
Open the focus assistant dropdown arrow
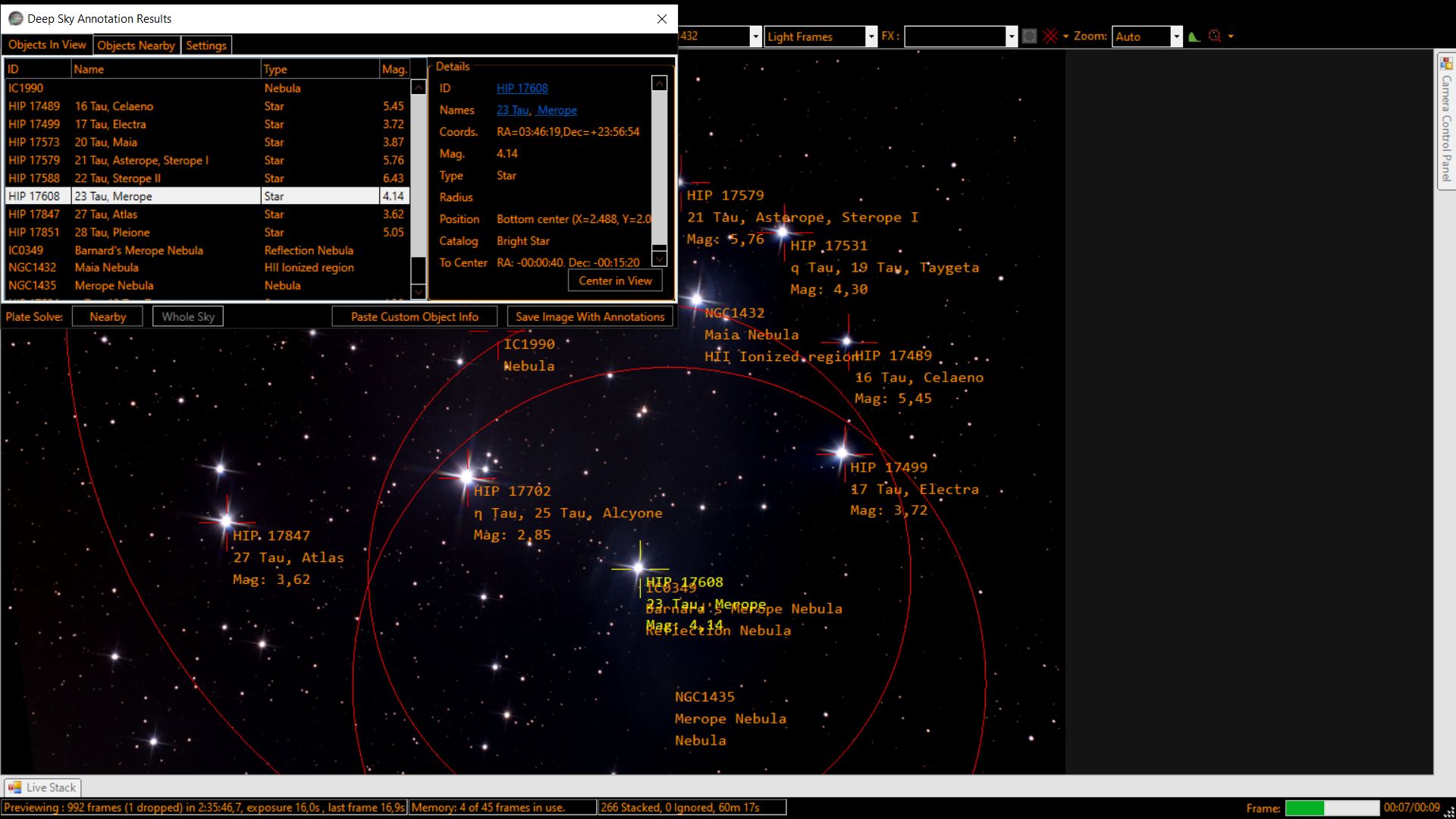point(1231,36)
